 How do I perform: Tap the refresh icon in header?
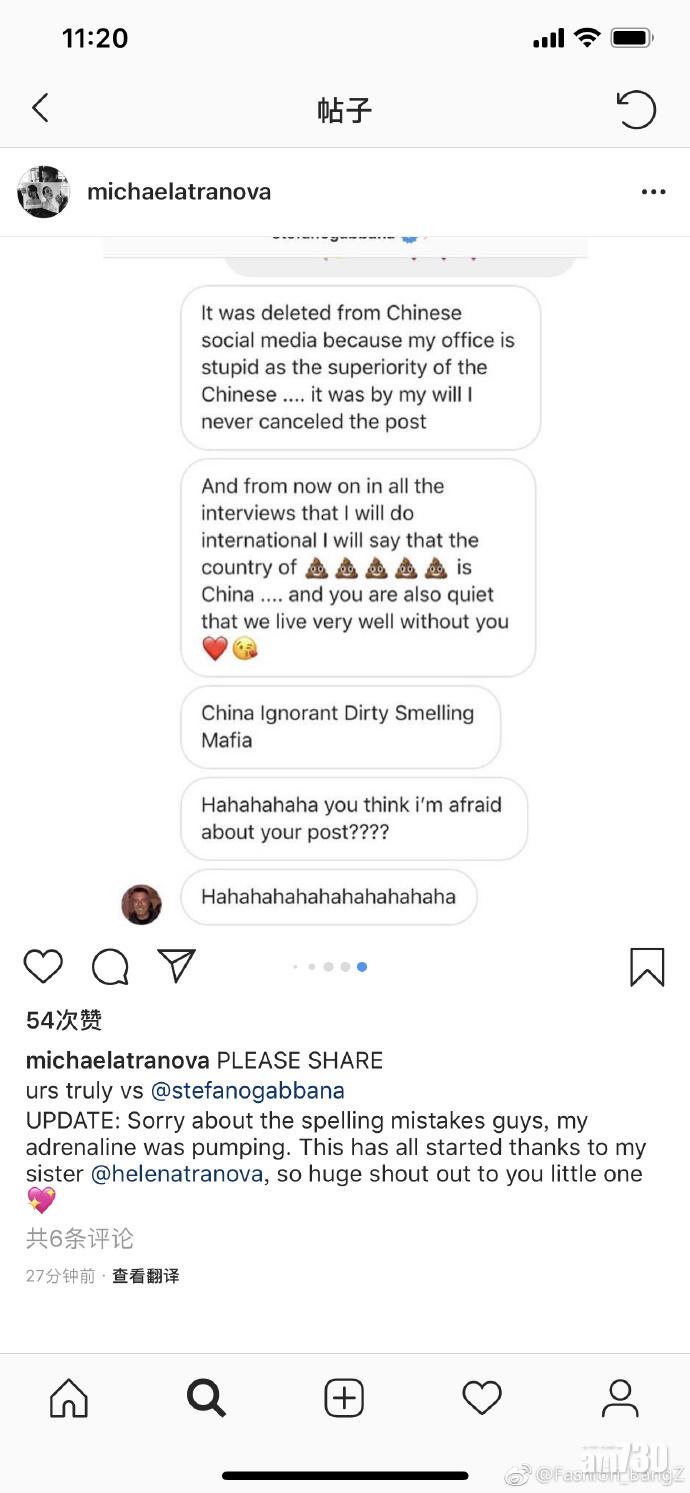point(636,109)
